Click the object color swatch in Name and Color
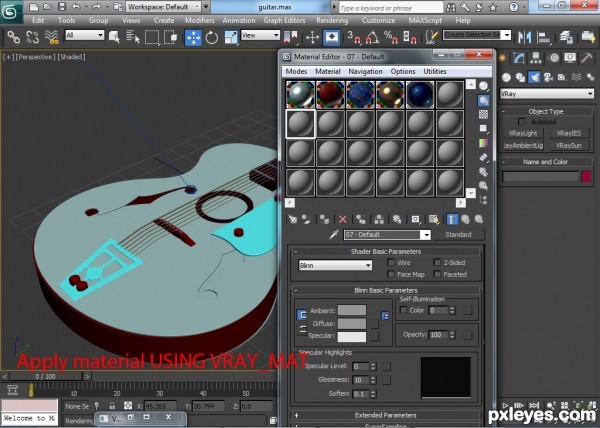Image resolution: width=600 pixels, height=428 pixels. (x=586, y=176)
